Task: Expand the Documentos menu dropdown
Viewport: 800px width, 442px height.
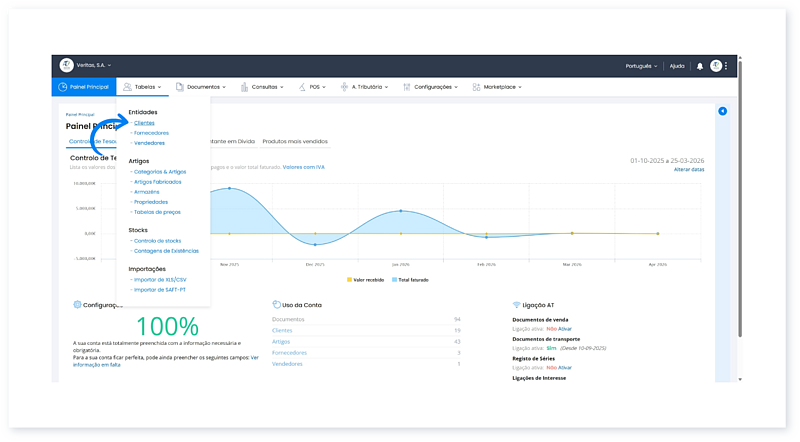Action: (206, 87)
